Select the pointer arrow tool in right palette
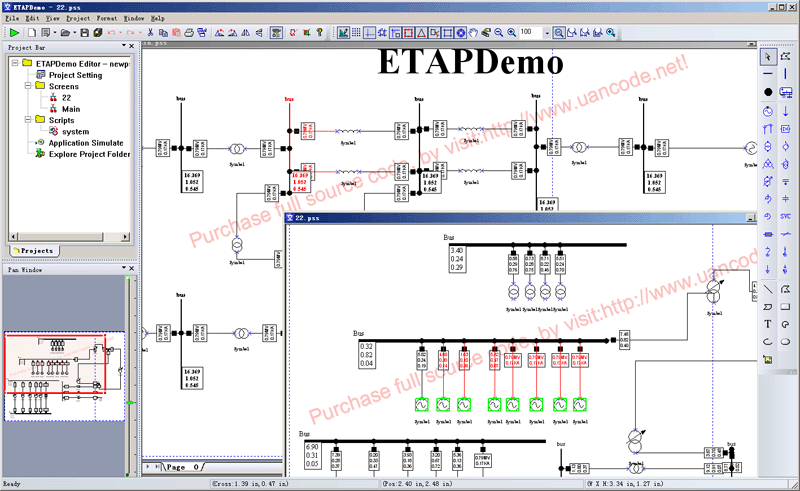 (x=767, y=55)
